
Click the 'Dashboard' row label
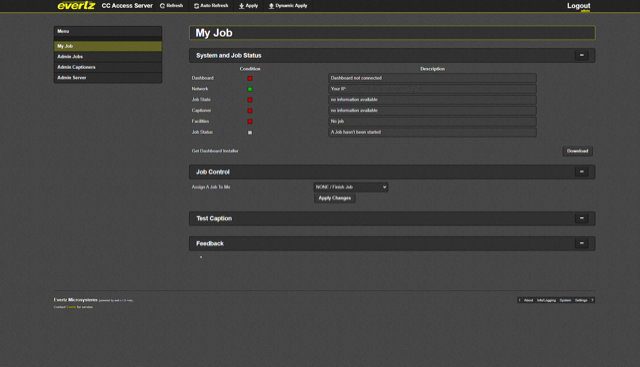(x=202, y=78)
